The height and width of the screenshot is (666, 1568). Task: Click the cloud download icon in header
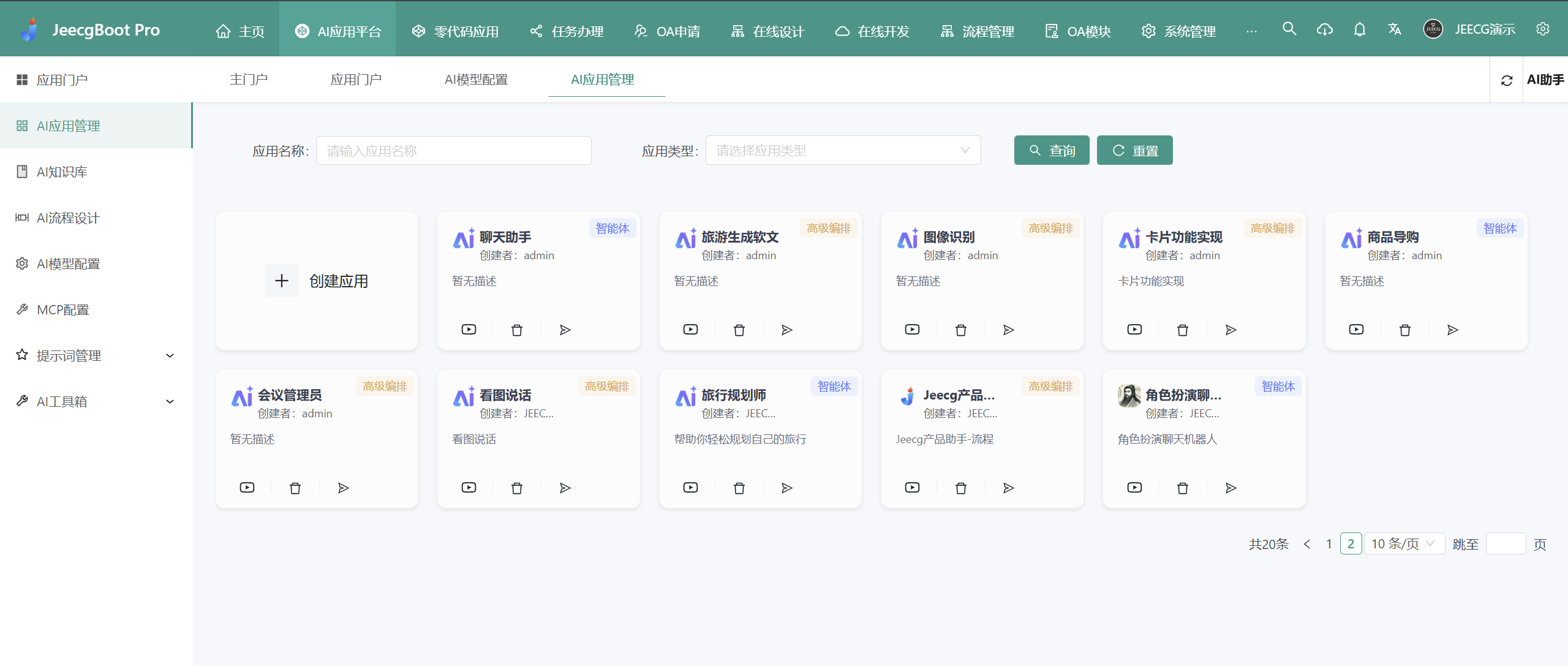(x=1324, y=29)
